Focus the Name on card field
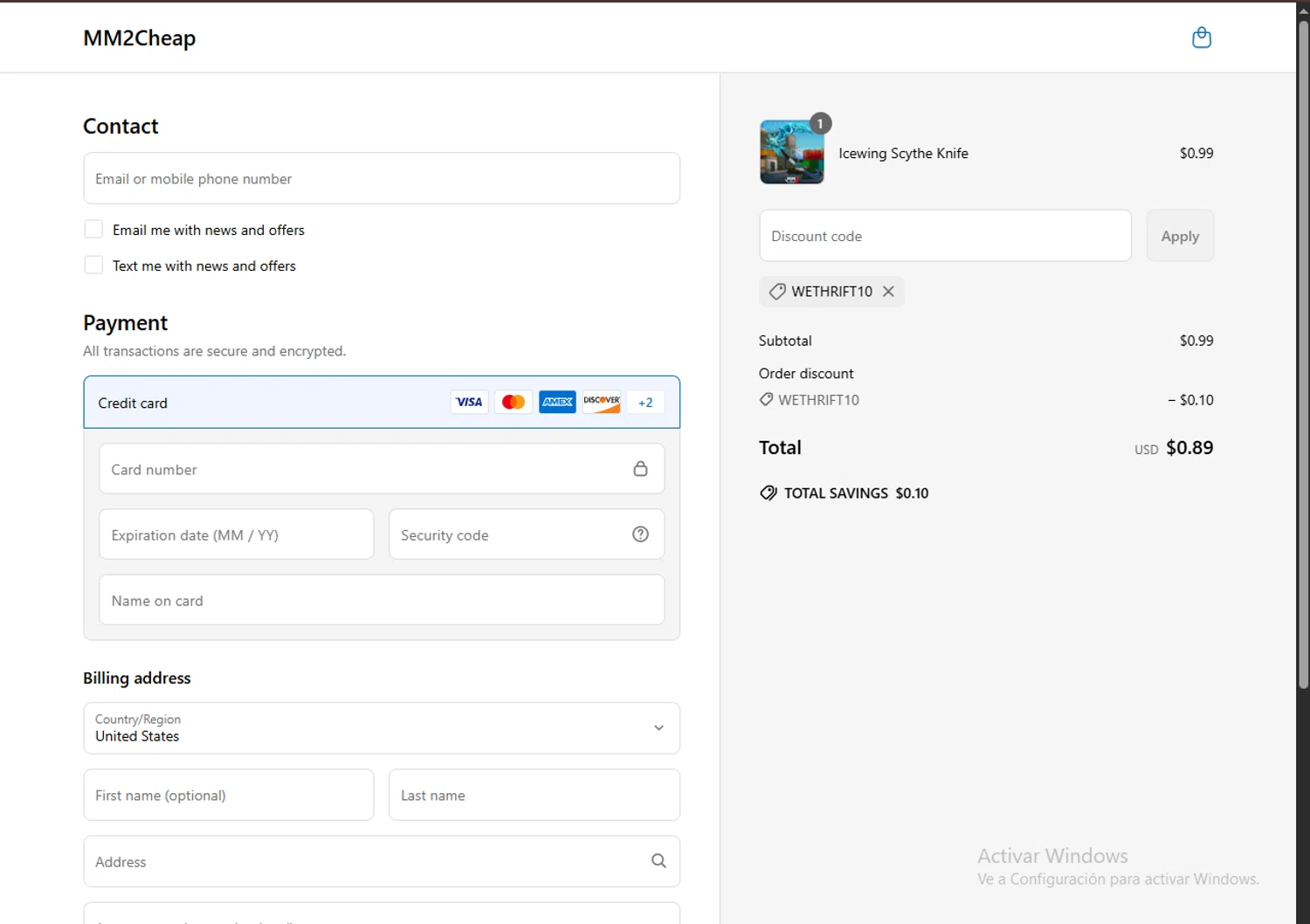This screenshot has width=1310, height=924. [382, 600]
